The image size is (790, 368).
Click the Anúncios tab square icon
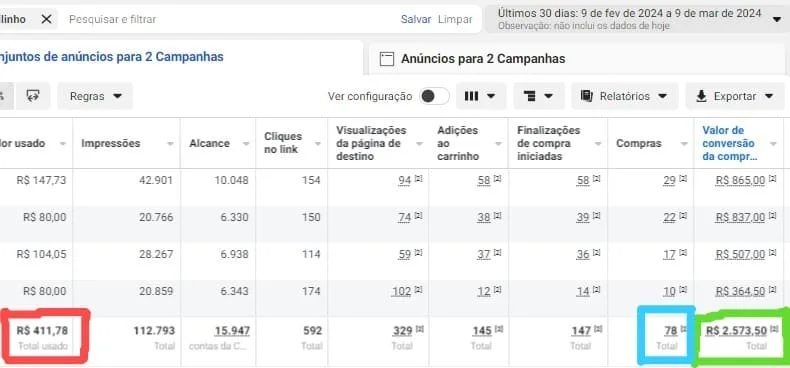[x=386, y=59]
